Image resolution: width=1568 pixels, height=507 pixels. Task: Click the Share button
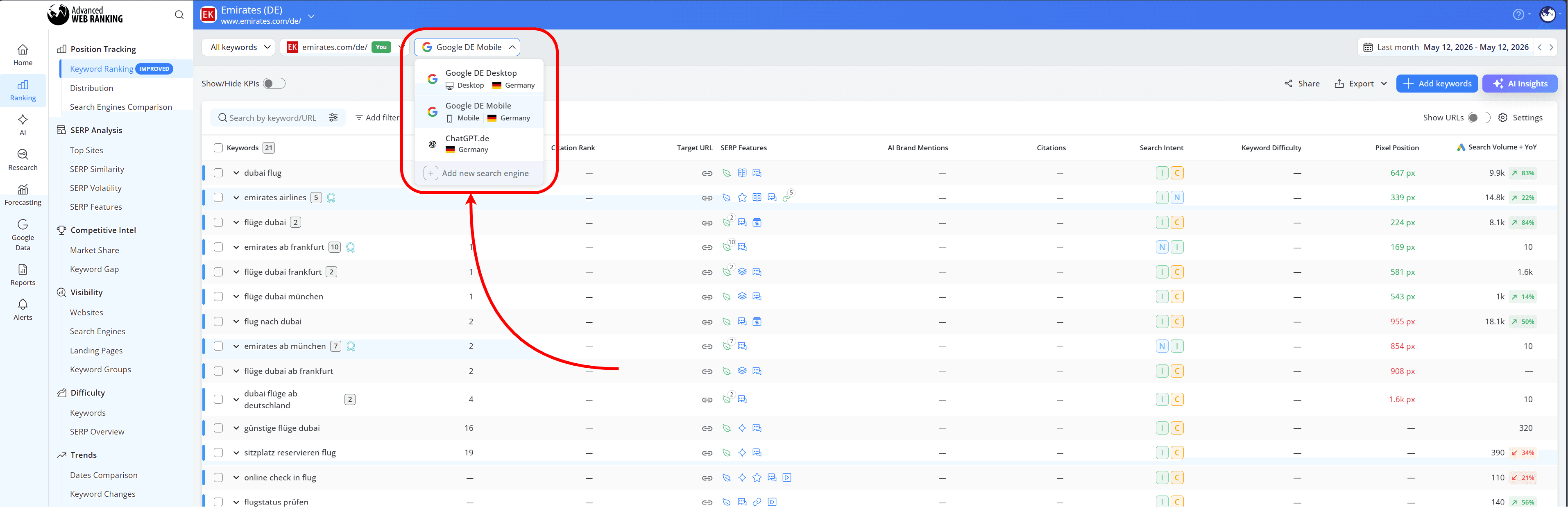click(x=1302, y=84)
